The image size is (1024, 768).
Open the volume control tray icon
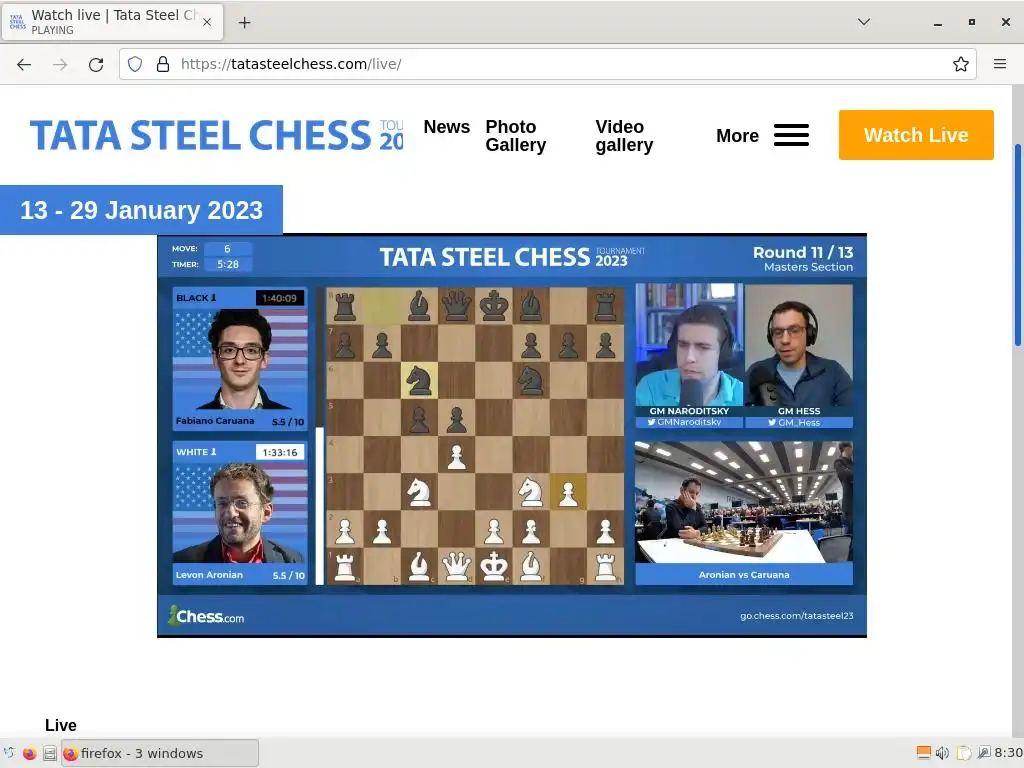942,753
